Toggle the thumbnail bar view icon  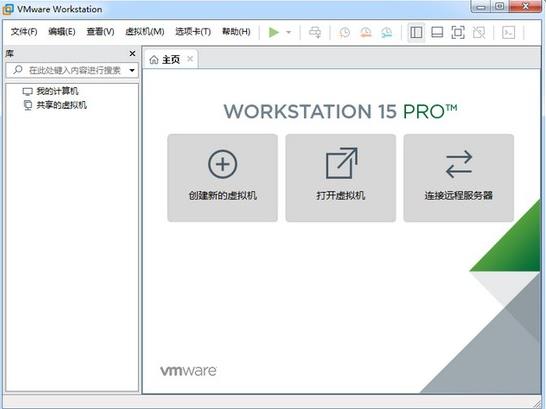click(x=437, y=32)
